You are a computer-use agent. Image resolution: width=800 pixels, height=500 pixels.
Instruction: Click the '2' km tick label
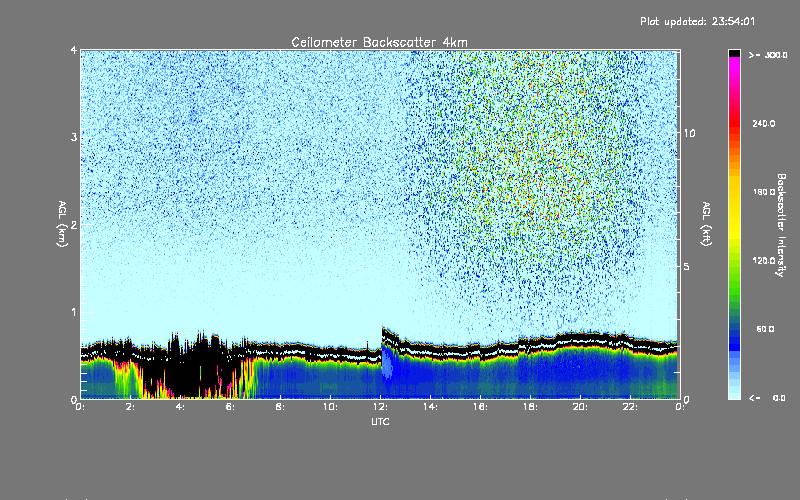tap(74, 224)
